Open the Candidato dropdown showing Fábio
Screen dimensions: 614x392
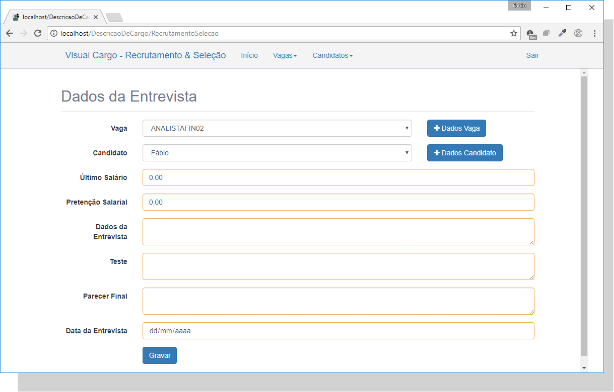coord(277,153)
